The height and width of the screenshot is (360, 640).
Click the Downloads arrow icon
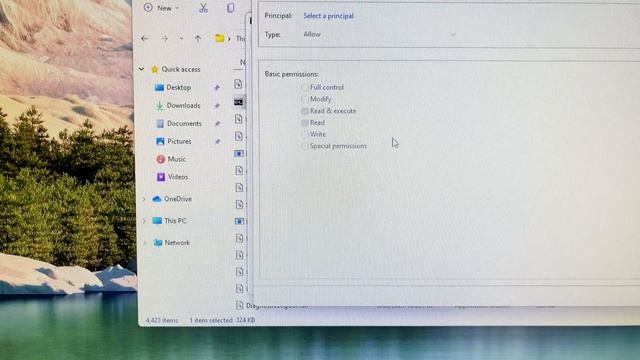point(160,105)
